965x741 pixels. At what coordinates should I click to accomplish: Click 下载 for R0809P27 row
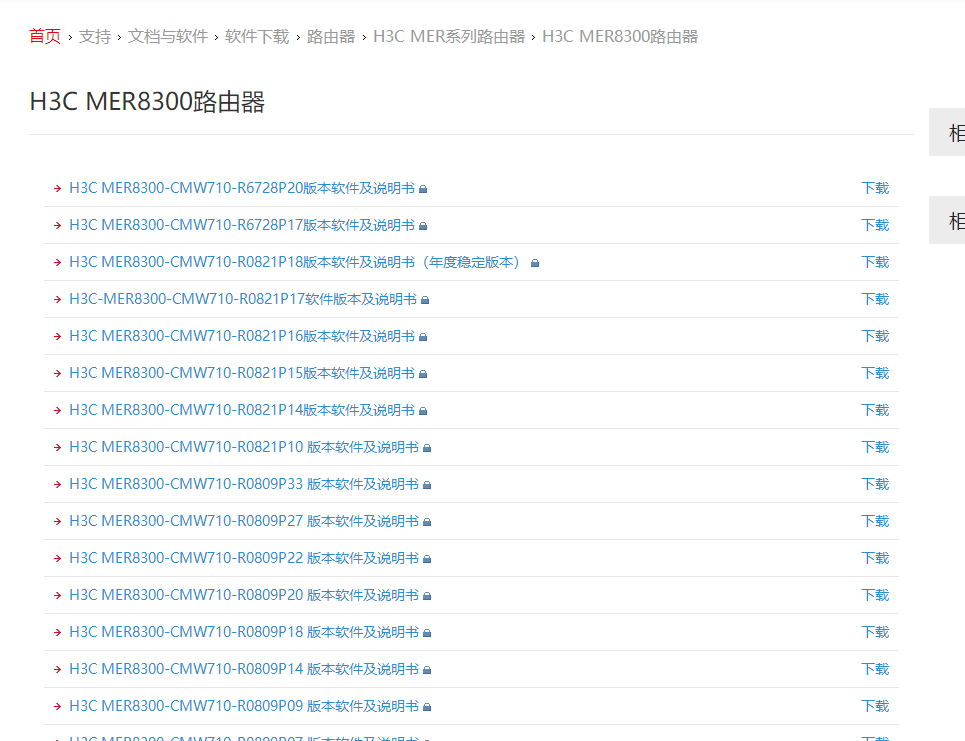pos(875,521)
